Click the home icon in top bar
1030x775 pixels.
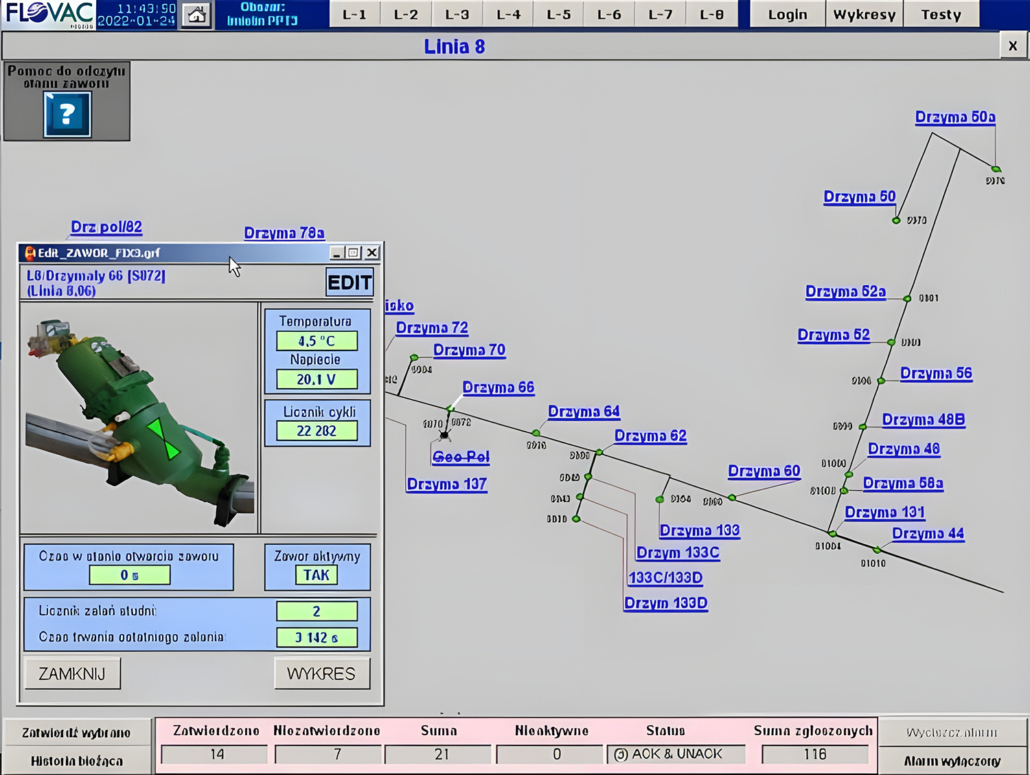[197, 15]
